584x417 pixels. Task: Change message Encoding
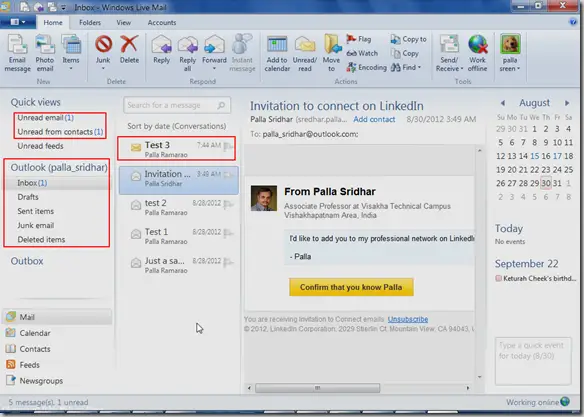[x=366, y=67]
